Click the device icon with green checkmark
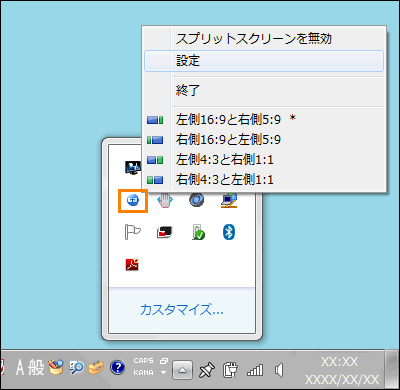This screenshot has width=400, height=390. [x=198, y=232]
